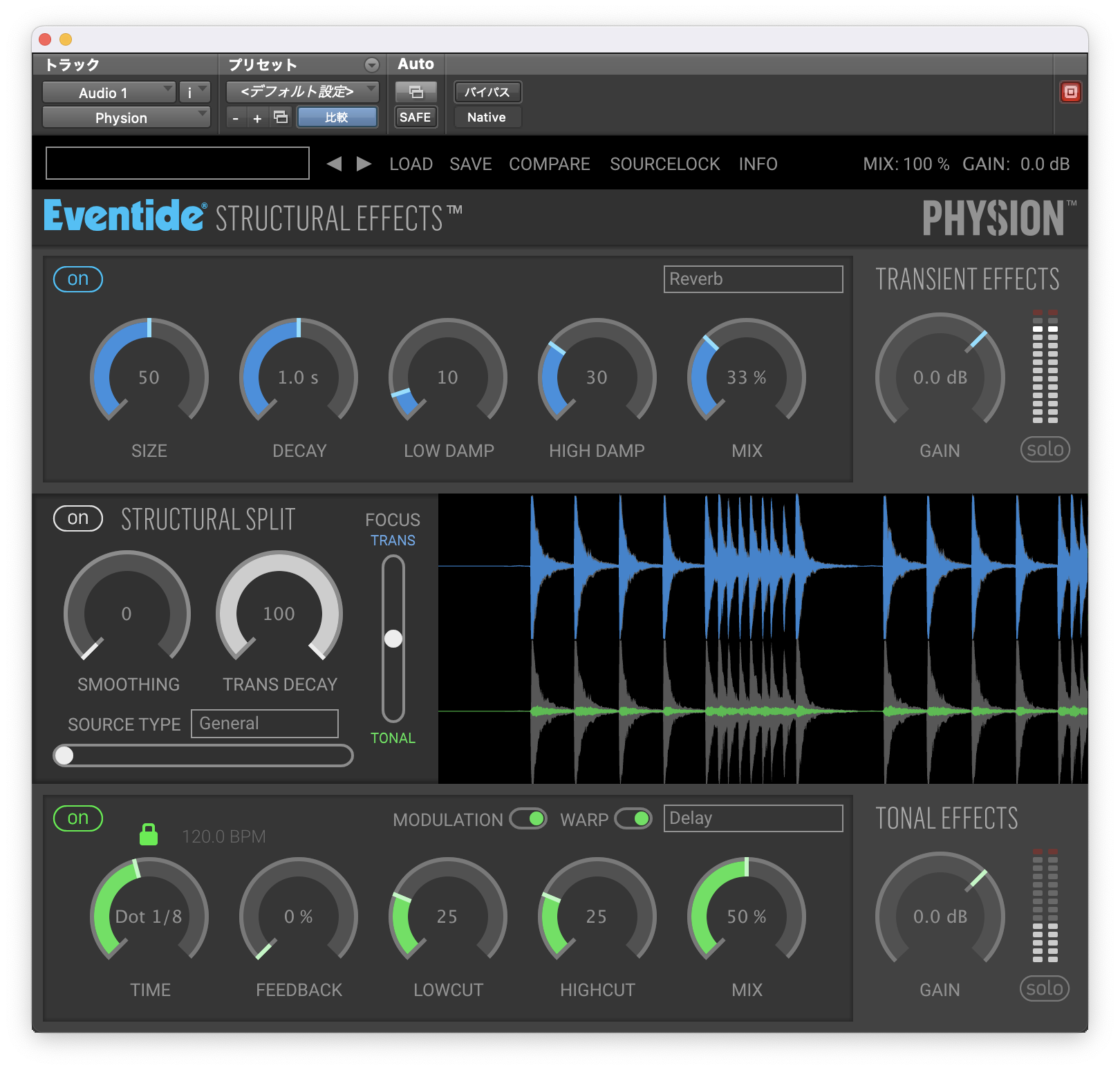Click the waveform split display
This screenshot has height=1070, width=1120.
pos(763,639)
